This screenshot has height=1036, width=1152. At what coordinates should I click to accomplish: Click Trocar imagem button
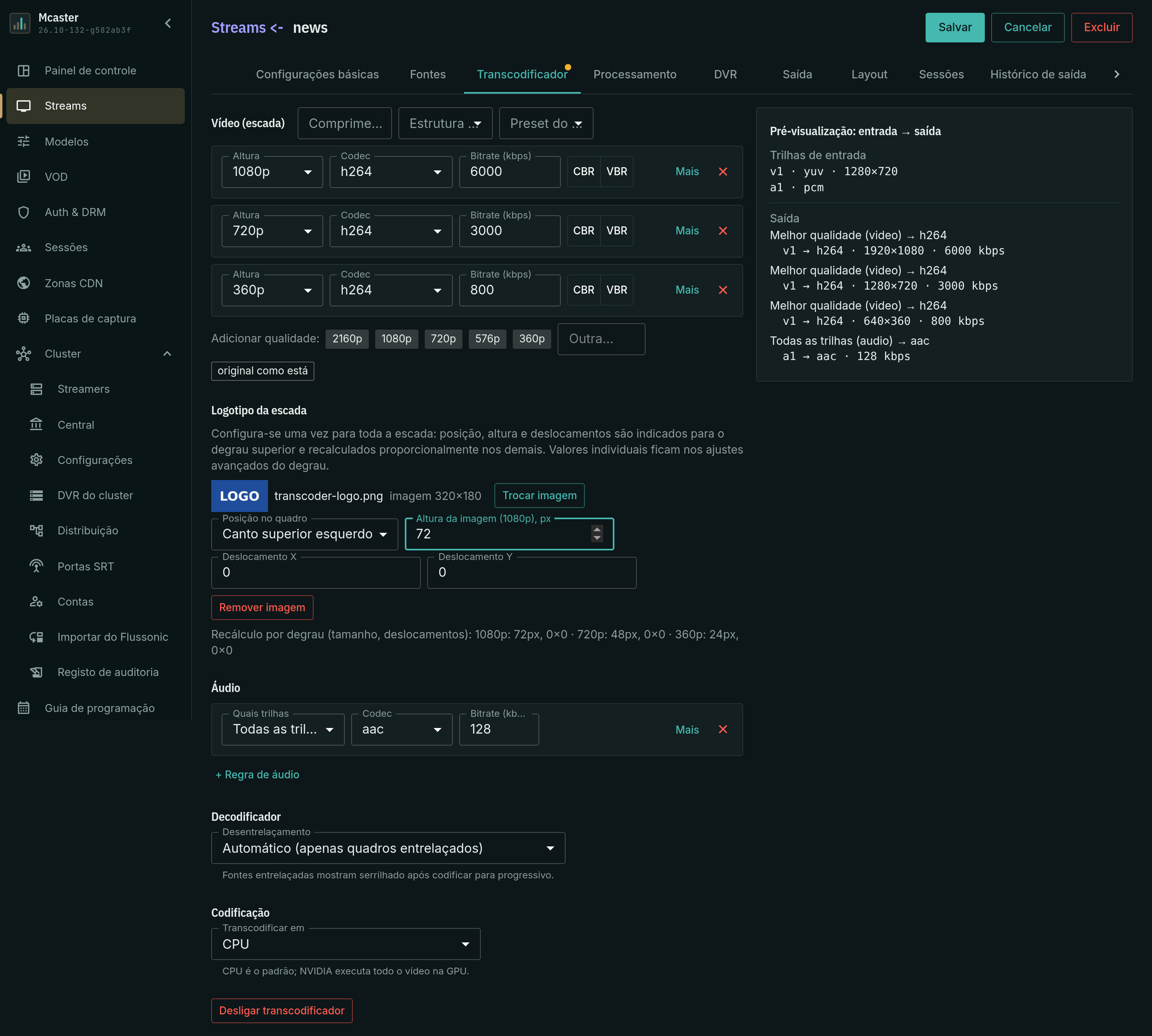pyautogui.click(x=539, y=495)
